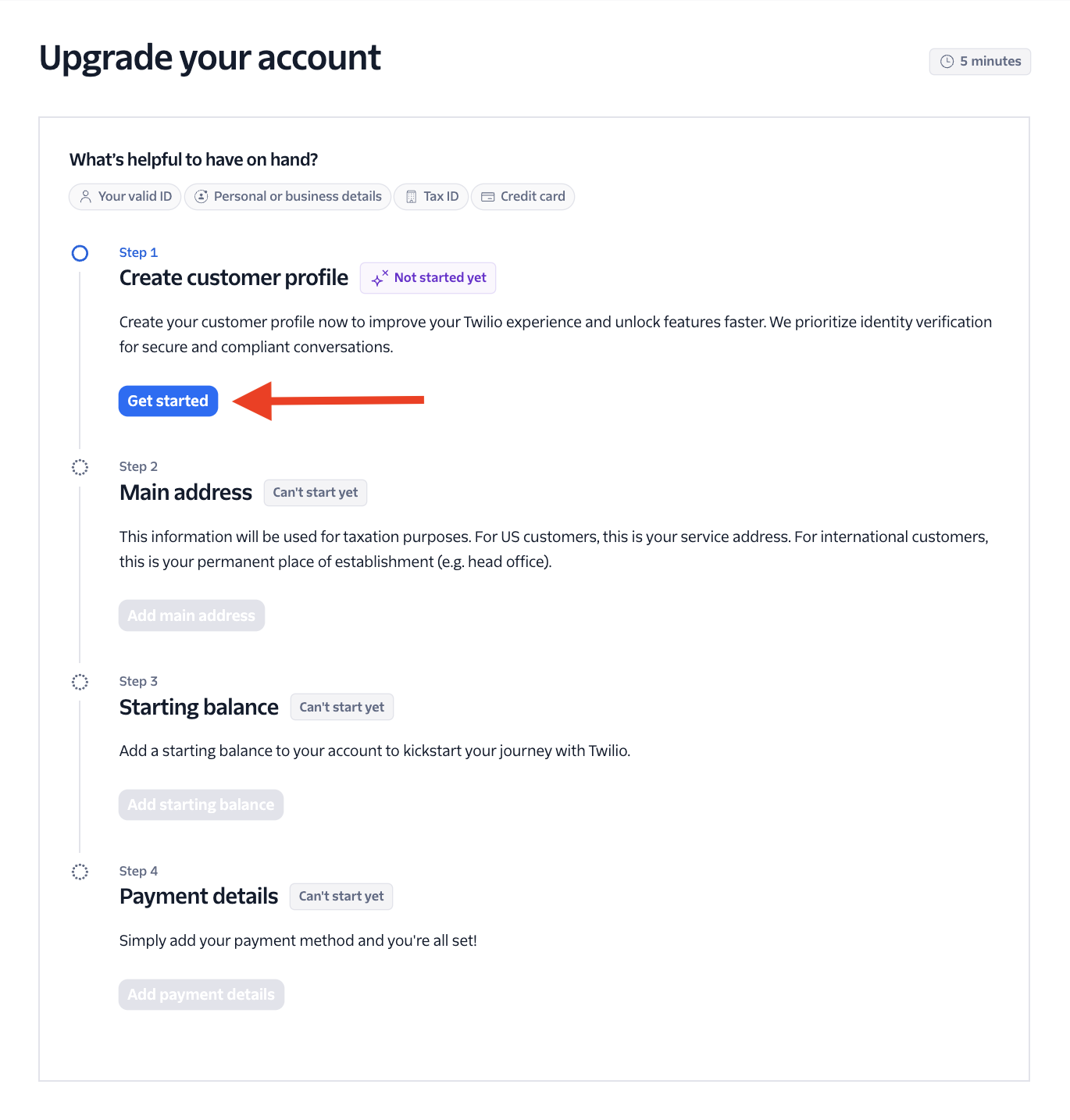This screenshot has width=1070, height=1120.
Task: Click the Step 2 dotted circle indicator
Action: [x=80, y=467]
